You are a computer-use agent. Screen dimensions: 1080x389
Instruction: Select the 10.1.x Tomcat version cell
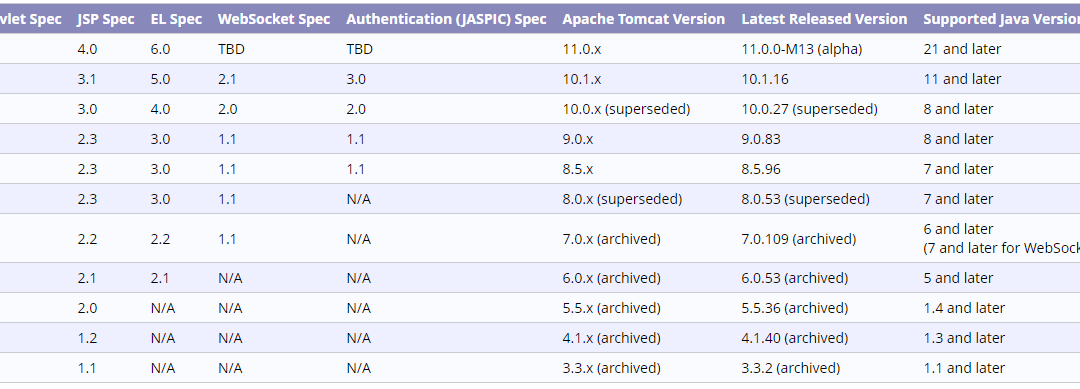582,79
